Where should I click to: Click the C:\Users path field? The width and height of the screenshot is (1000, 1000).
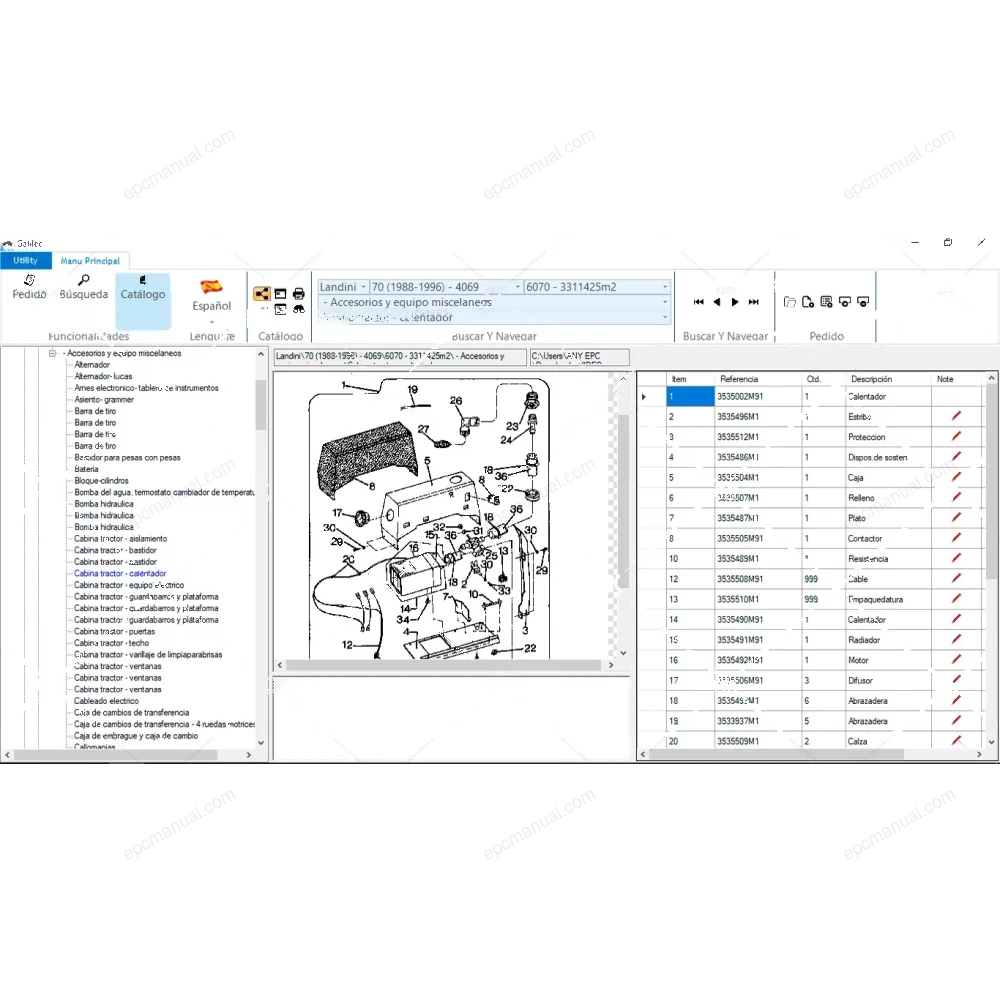(x=579, y=357)
